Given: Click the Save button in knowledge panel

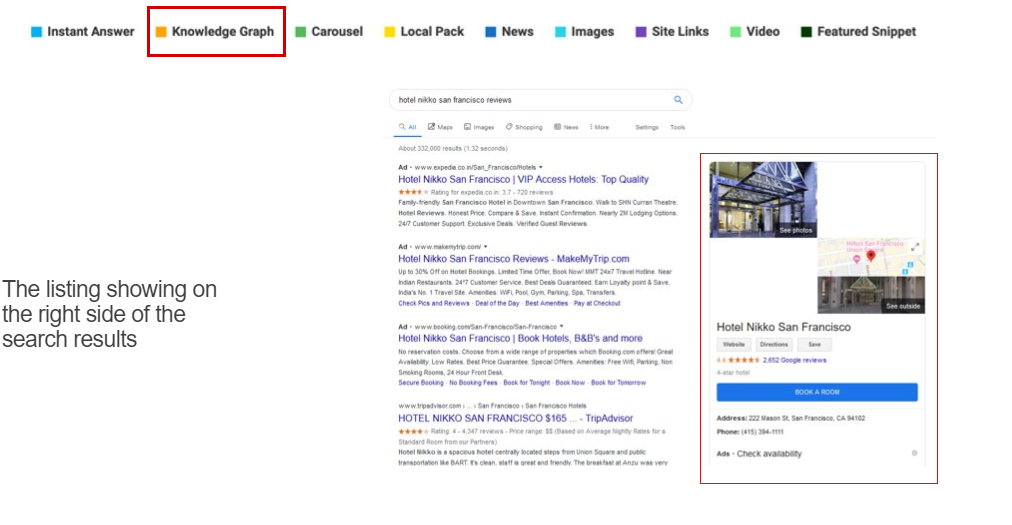Looking at the screenshot, I should [x=815, y=345].
